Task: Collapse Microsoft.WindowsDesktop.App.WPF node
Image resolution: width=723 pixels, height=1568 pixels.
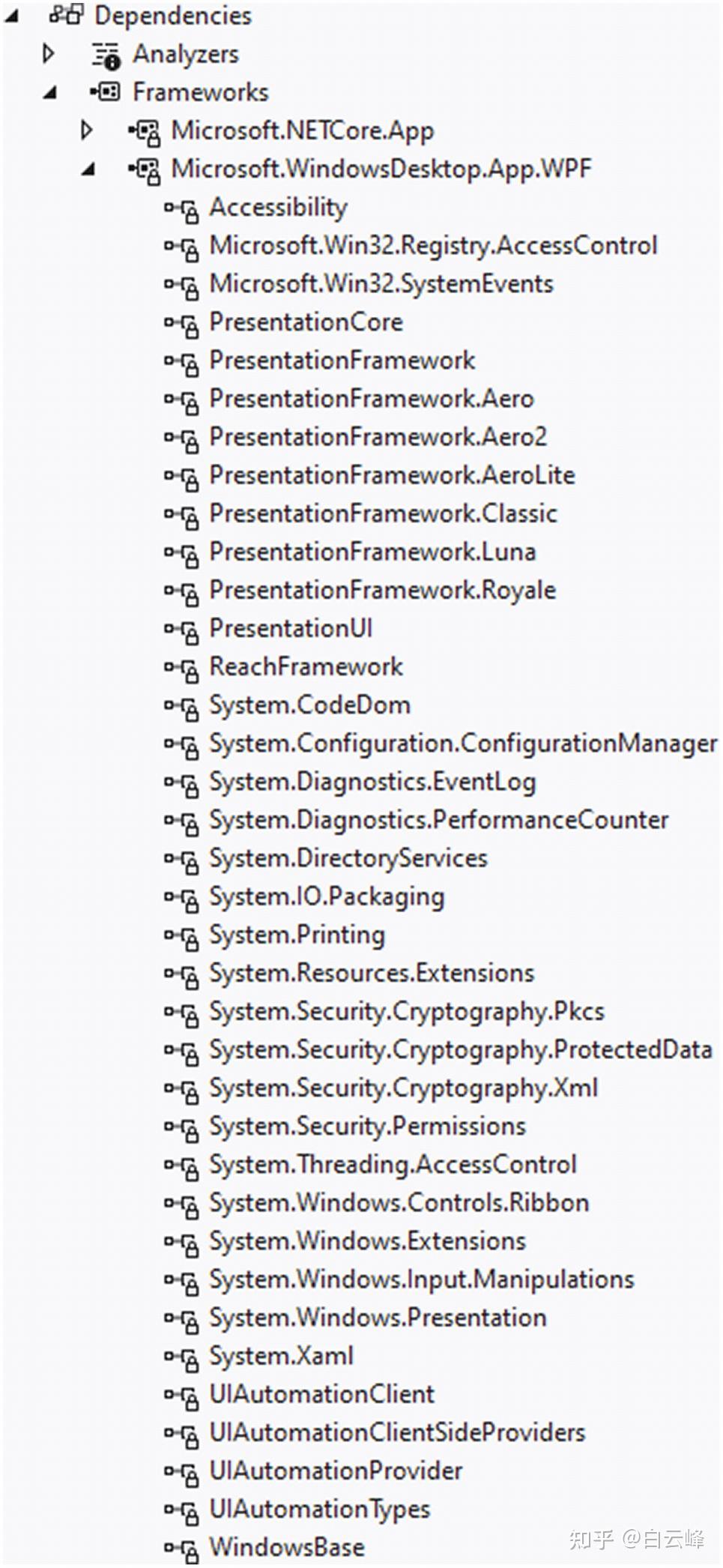Action: pos(88,169)
